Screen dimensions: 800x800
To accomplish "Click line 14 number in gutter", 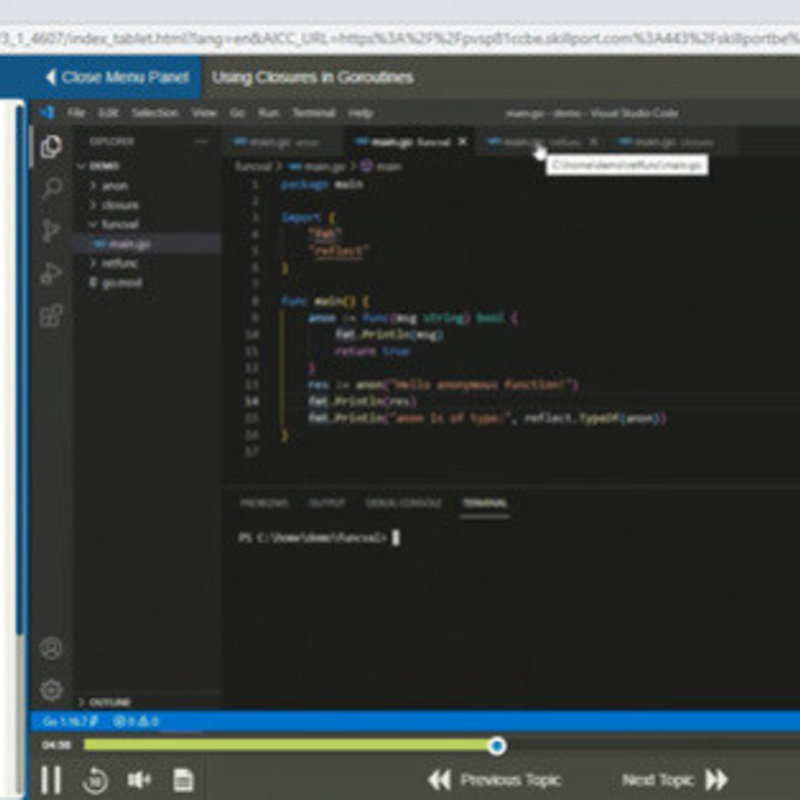I will click(x=252, y=402).
